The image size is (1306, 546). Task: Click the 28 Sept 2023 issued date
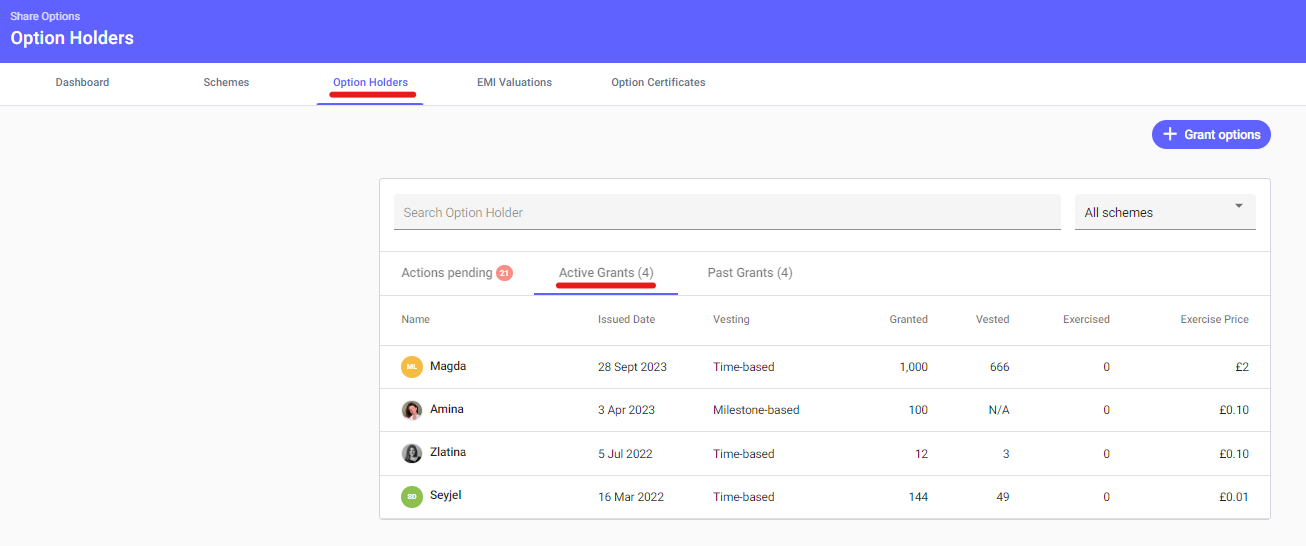pyautogui.click(x=632, y=367)
